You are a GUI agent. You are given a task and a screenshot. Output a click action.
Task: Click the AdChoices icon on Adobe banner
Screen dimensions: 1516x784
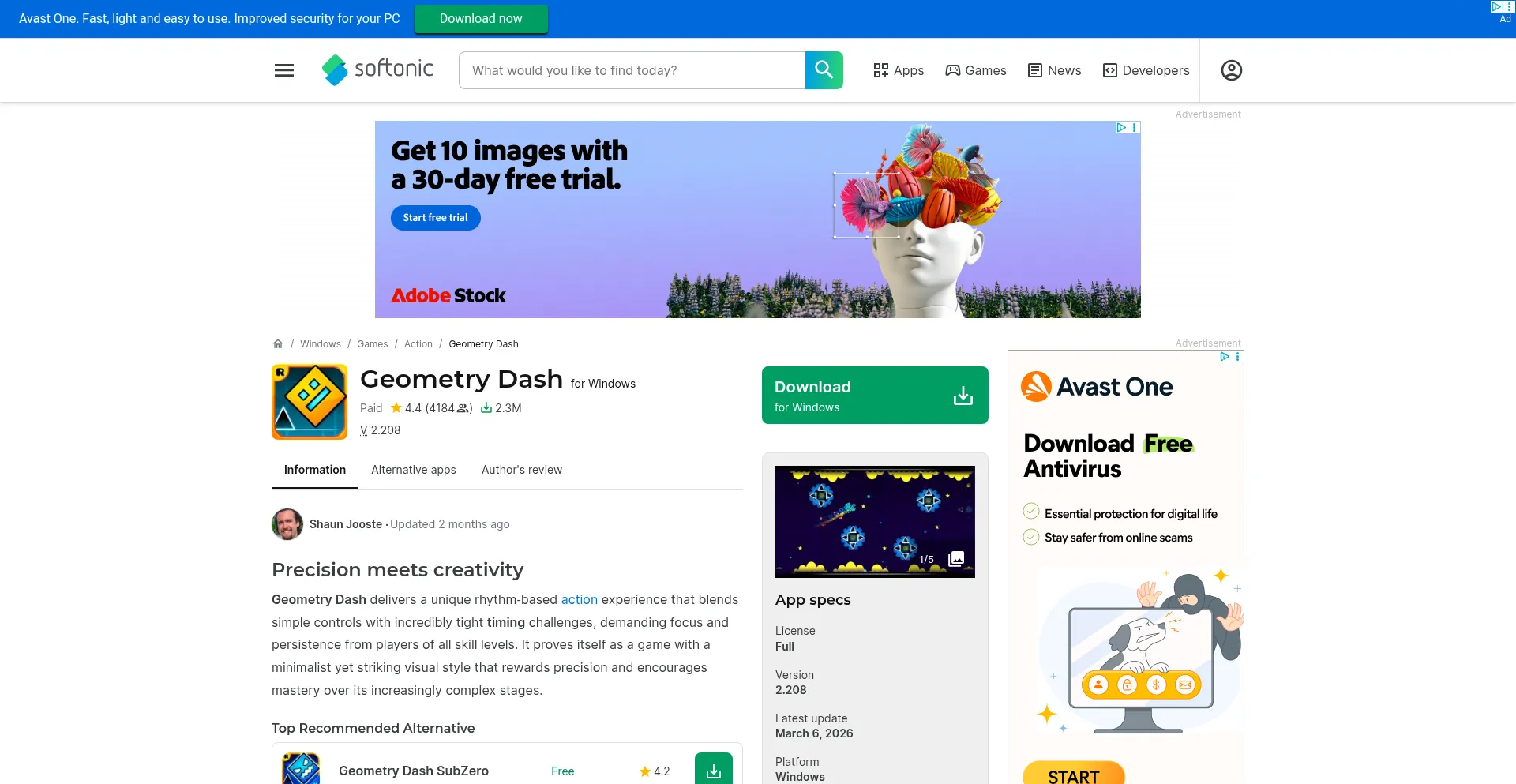click(x=1121, y=127)
